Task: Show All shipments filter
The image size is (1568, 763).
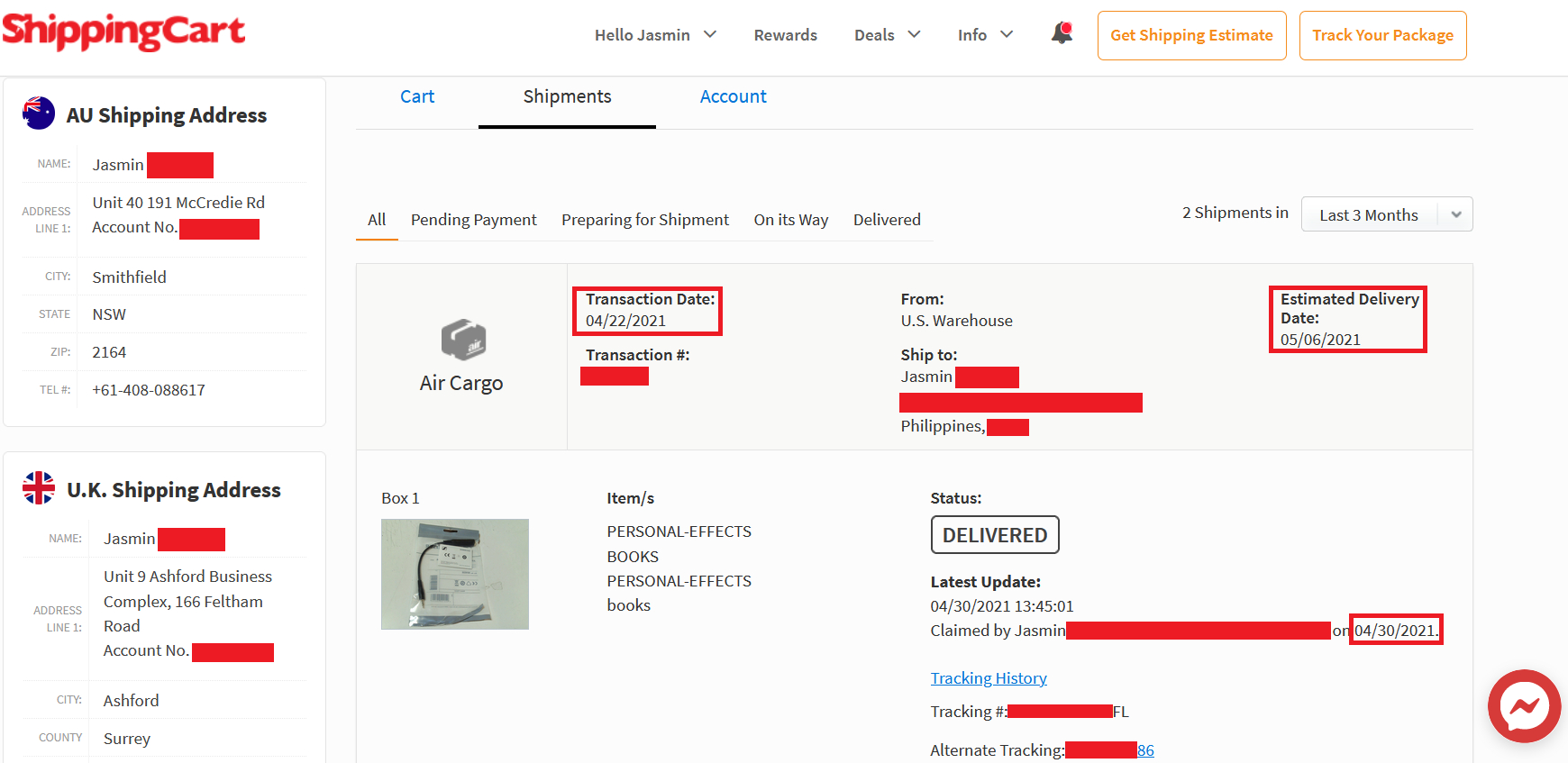Action: coord(377,220)
